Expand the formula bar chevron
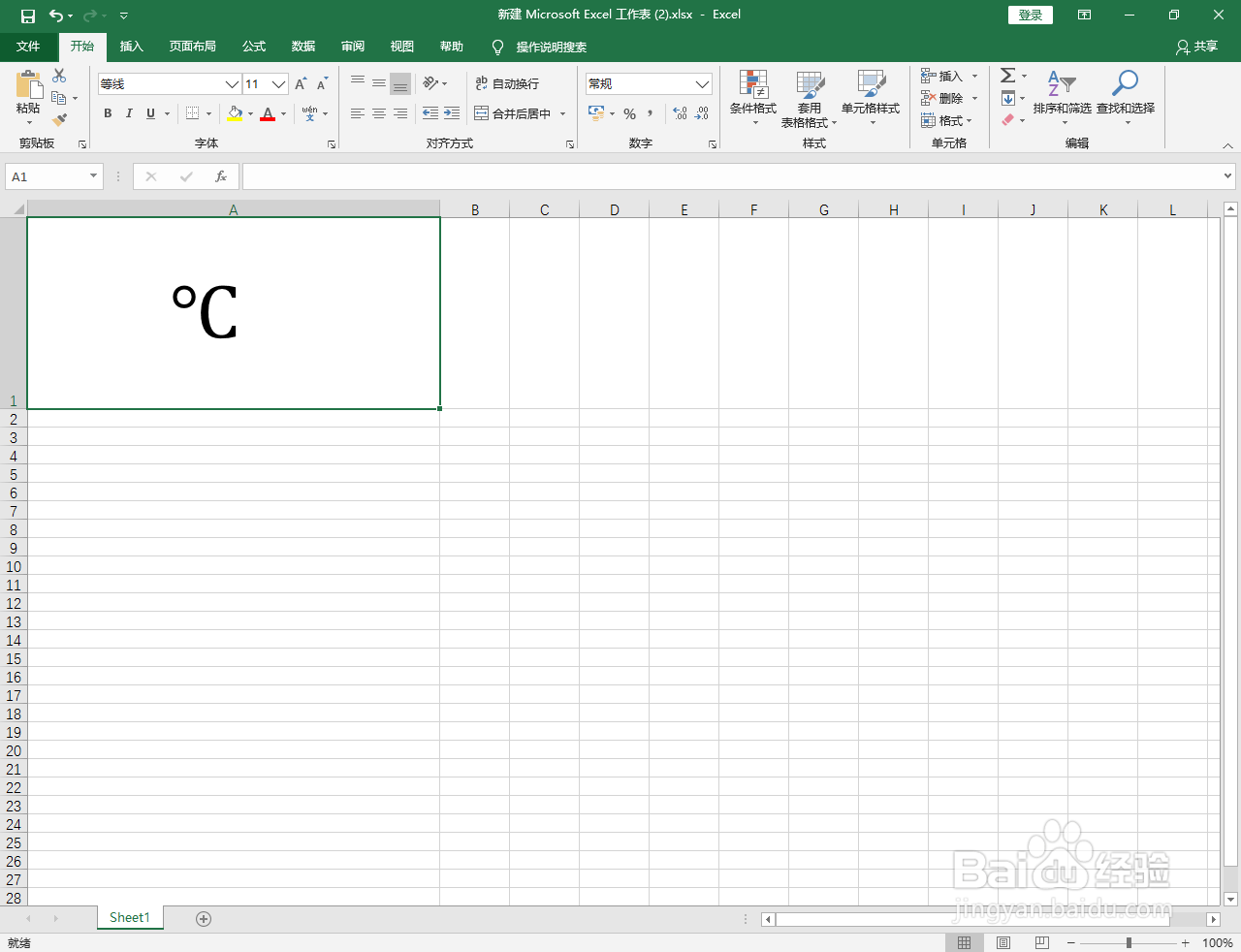 [x=1228, y=176]
